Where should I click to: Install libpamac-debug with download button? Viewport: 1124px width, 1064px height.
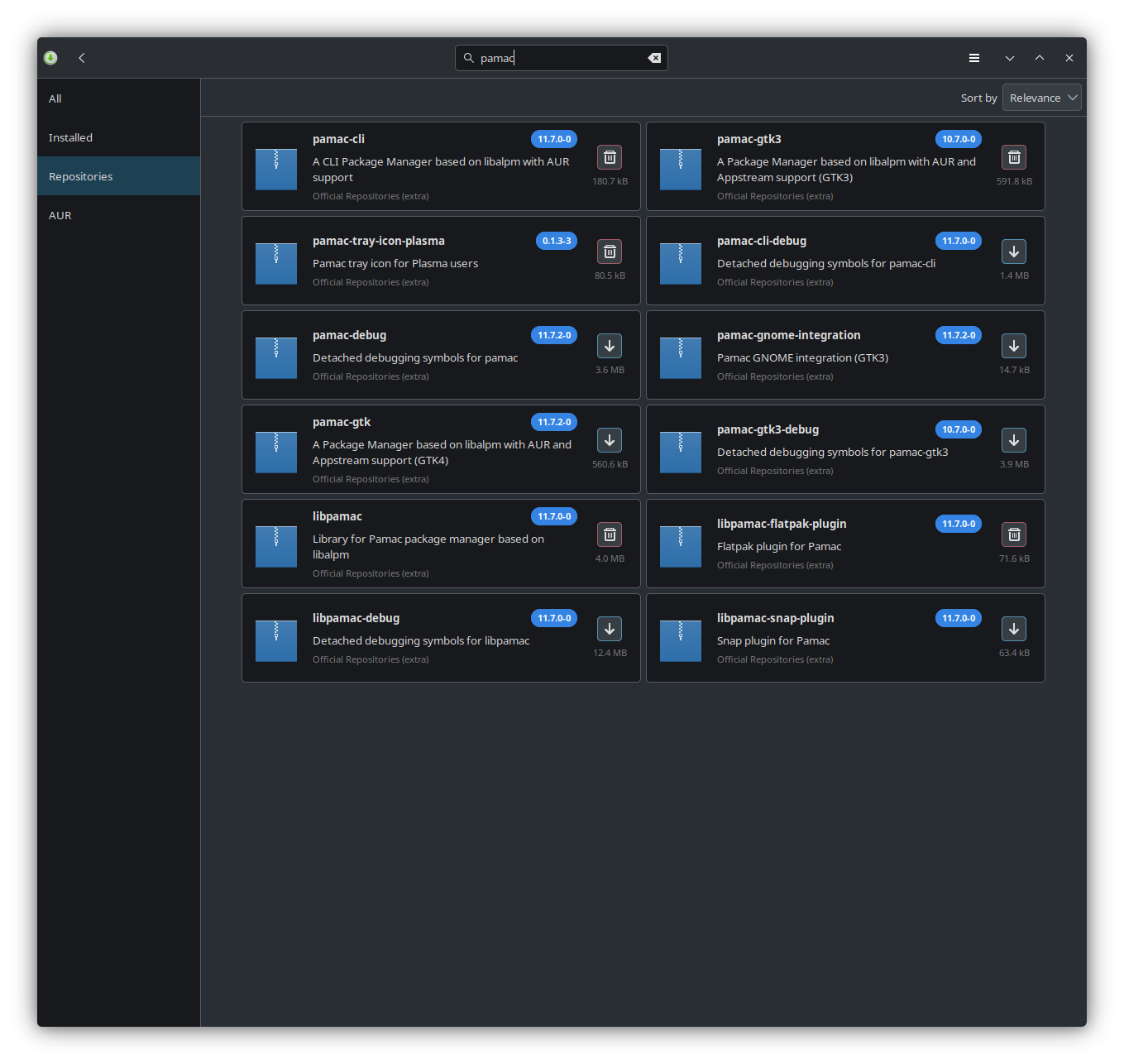(x=610, y=629)
